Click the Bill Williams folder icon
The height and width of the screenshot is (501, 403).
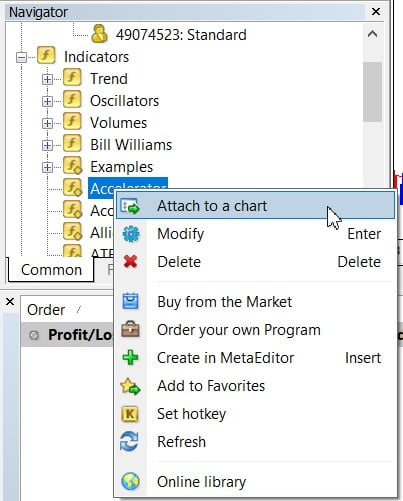click(x=72, y=143)
